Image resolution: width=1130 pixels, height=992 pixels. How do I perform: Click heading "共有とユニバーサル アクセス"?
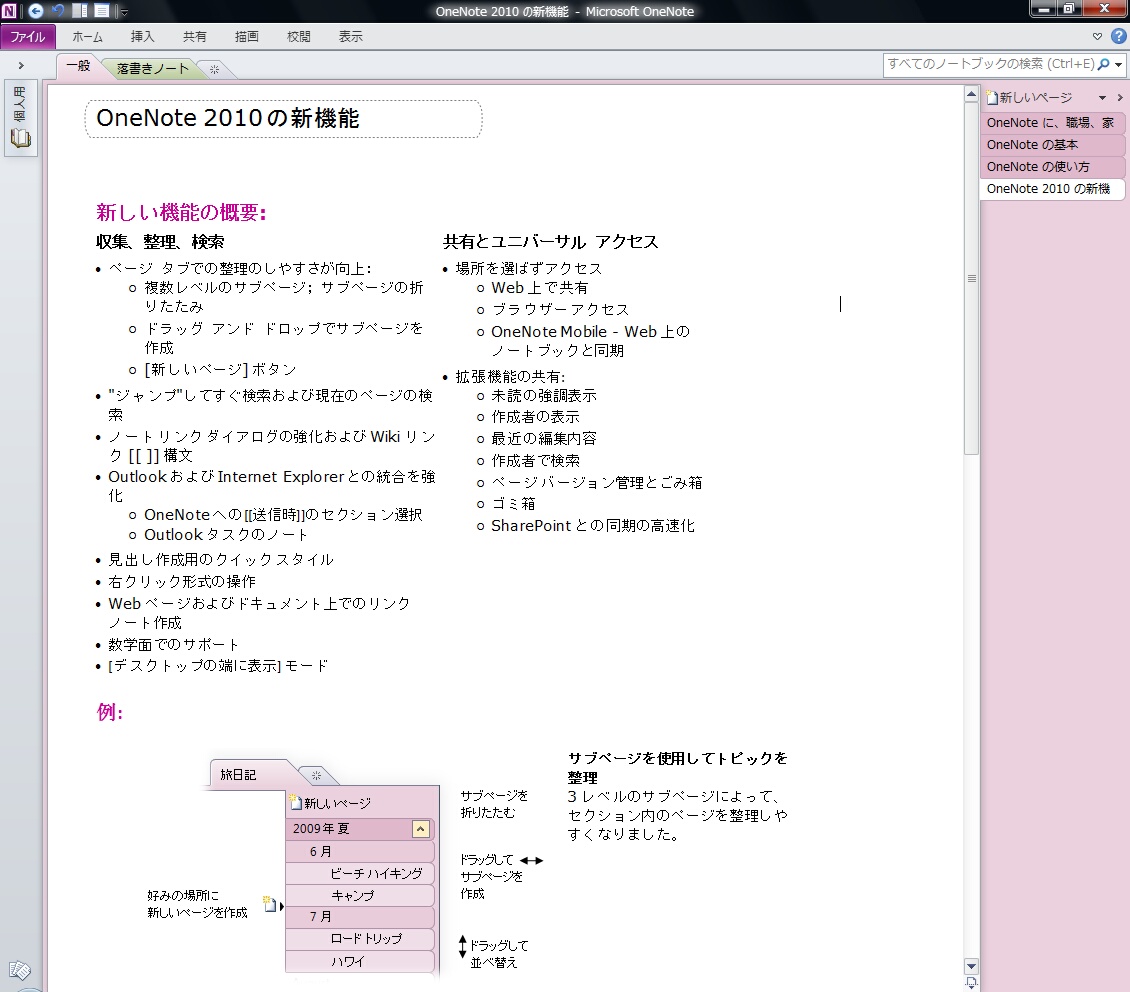click(551, 242)
